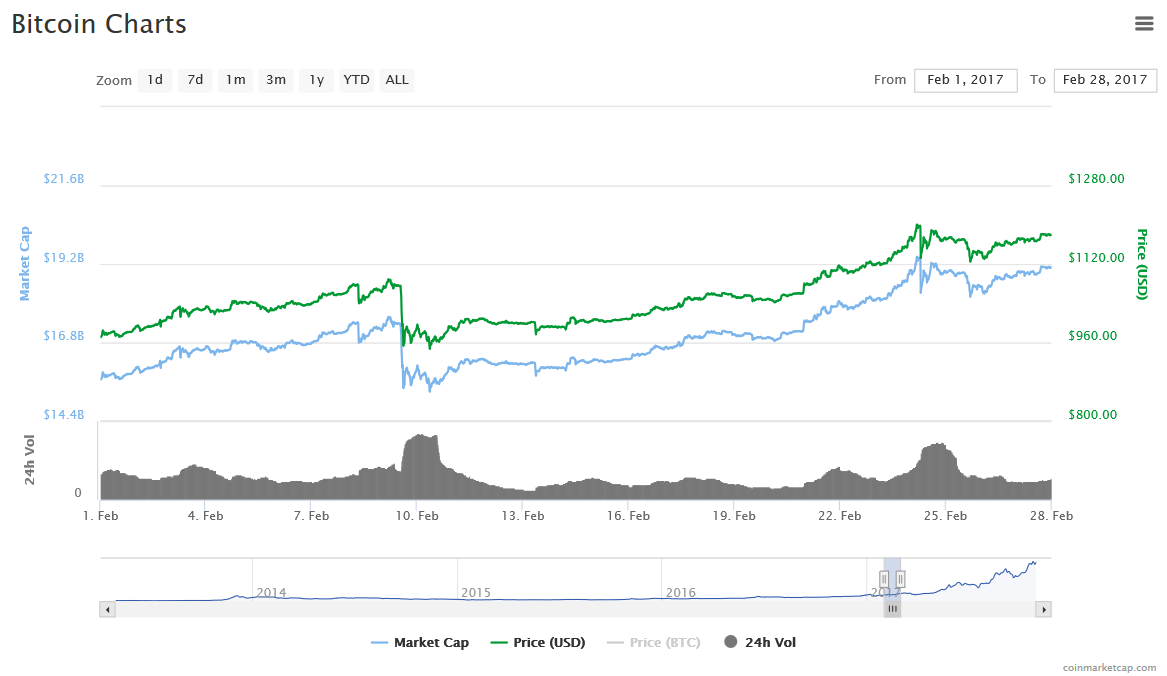Click the $1120.00 price axis label
The height and width of the screenshot is (676, 1167).
point(1096,258)
